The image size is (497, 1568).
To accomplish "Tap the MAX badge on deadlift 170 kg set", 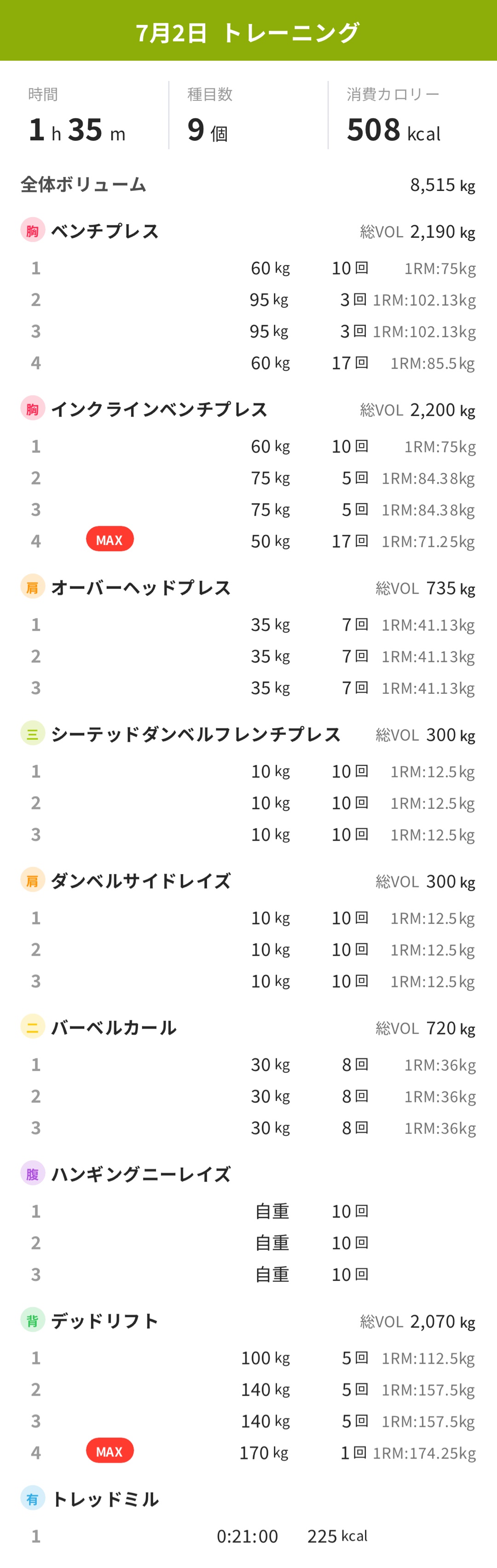I will [110, 1451].
